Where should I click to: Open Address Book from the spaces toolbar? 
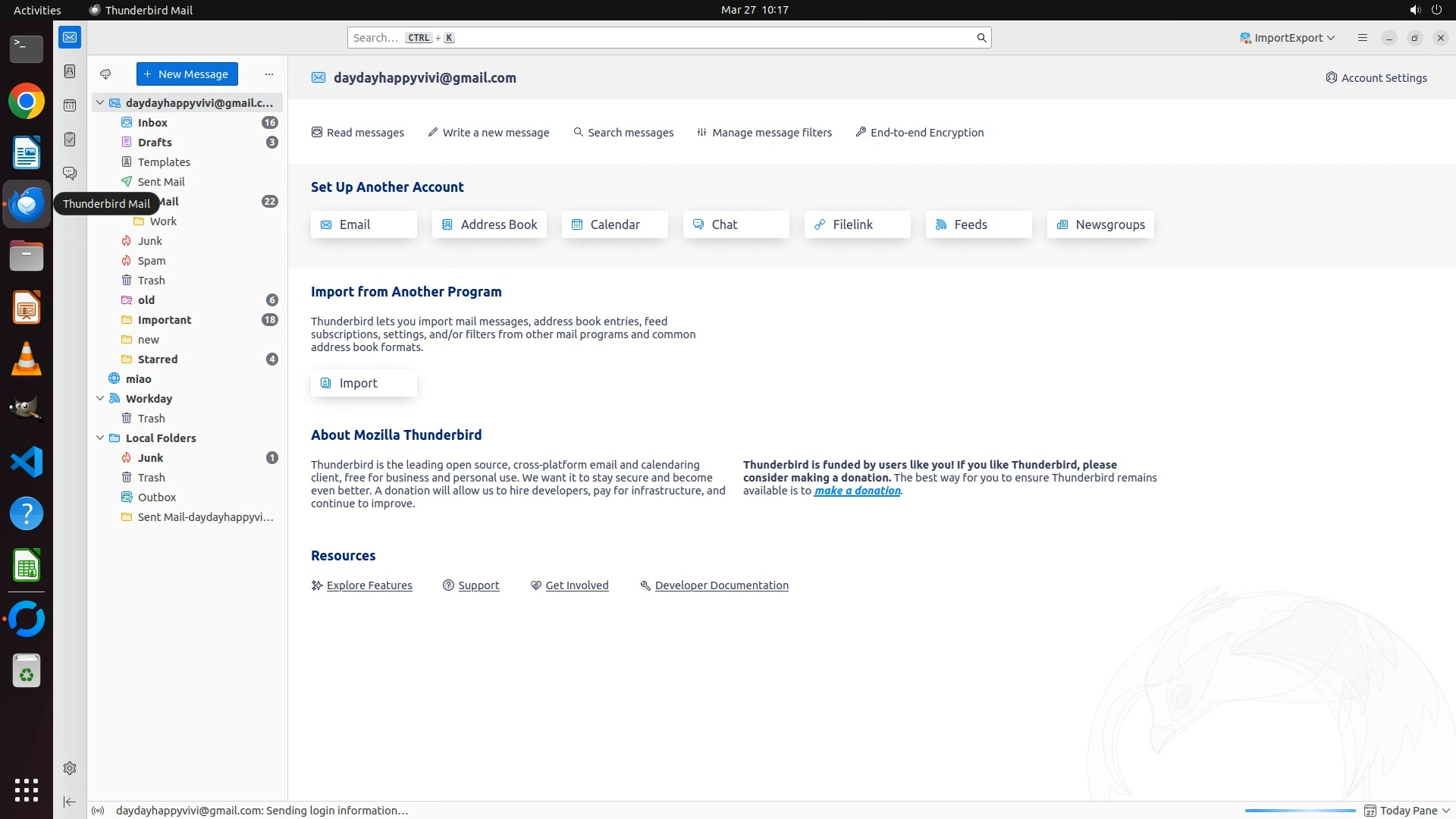coord(70,71)
